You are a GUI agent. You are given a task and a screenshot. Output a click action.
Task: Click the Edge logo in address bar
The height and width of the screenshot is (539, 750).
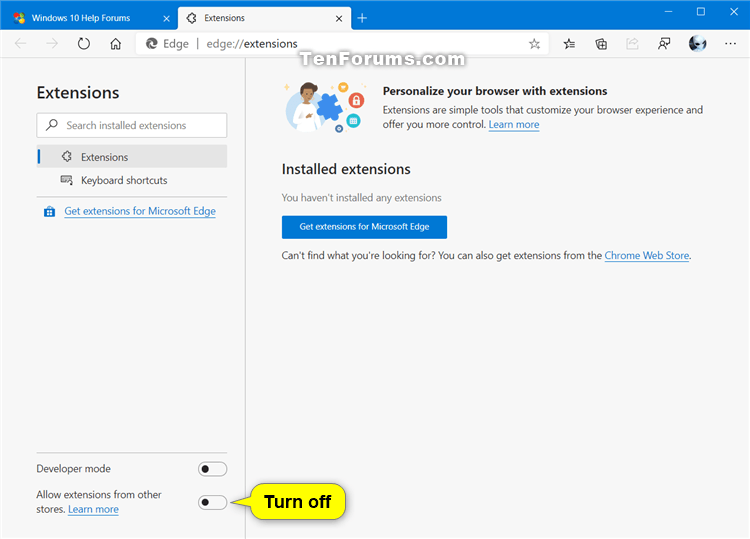[152, 44]
